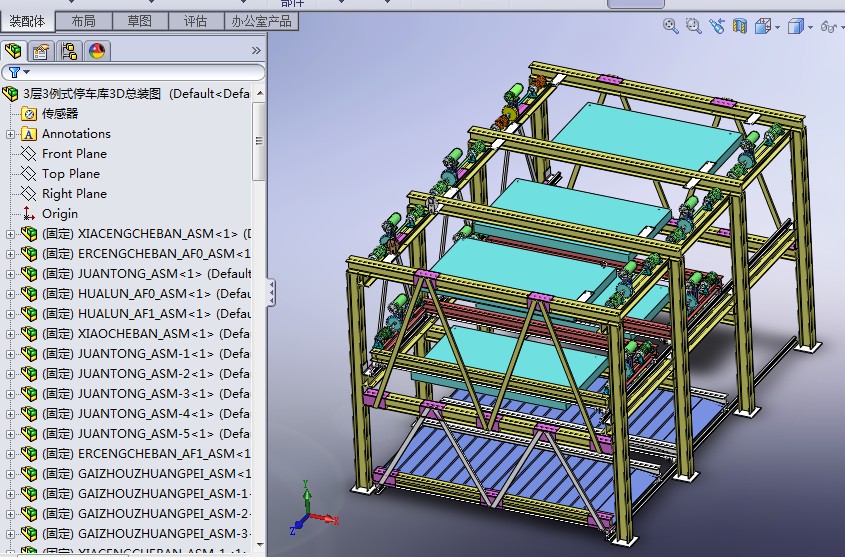Open the FeatureManager design tree tab
This screenshot has height=557, width=845.
point(15,51)
